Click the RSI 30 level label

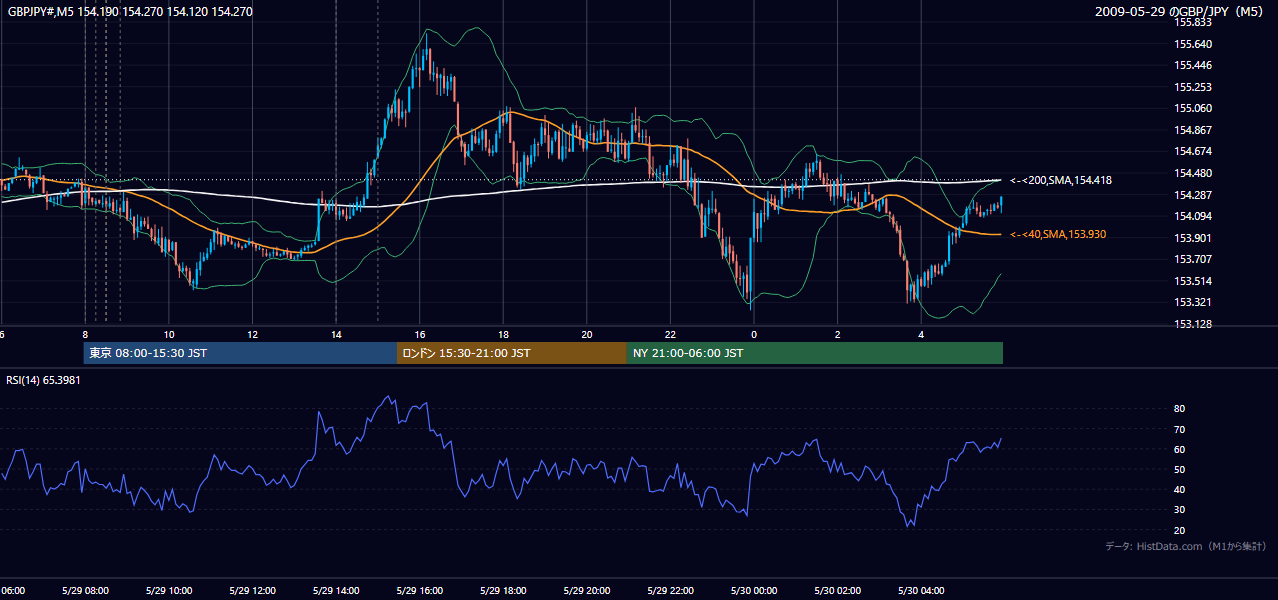tap(1180, 509)
